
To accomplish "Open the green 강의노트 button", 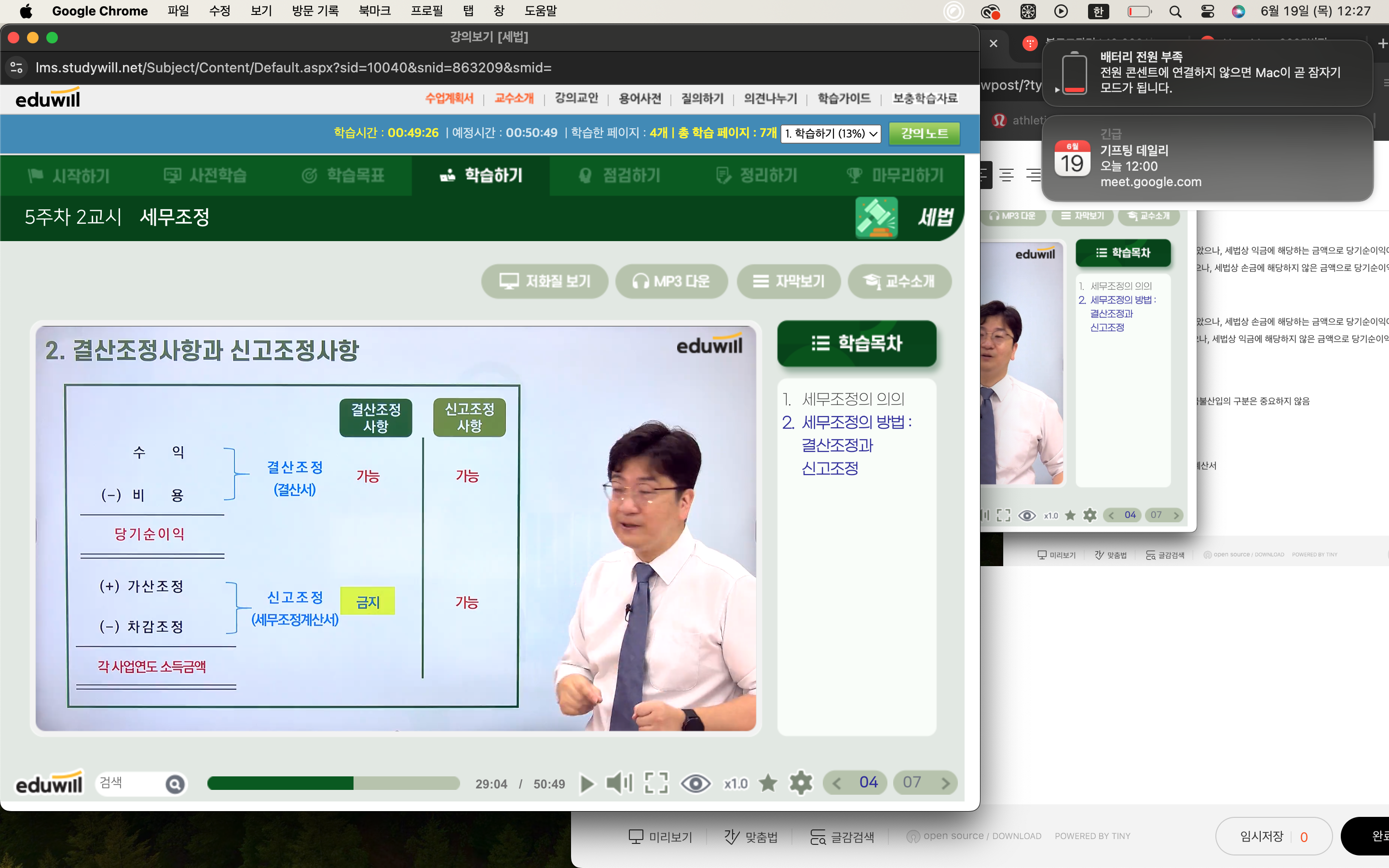I will (x=924, y=133).
